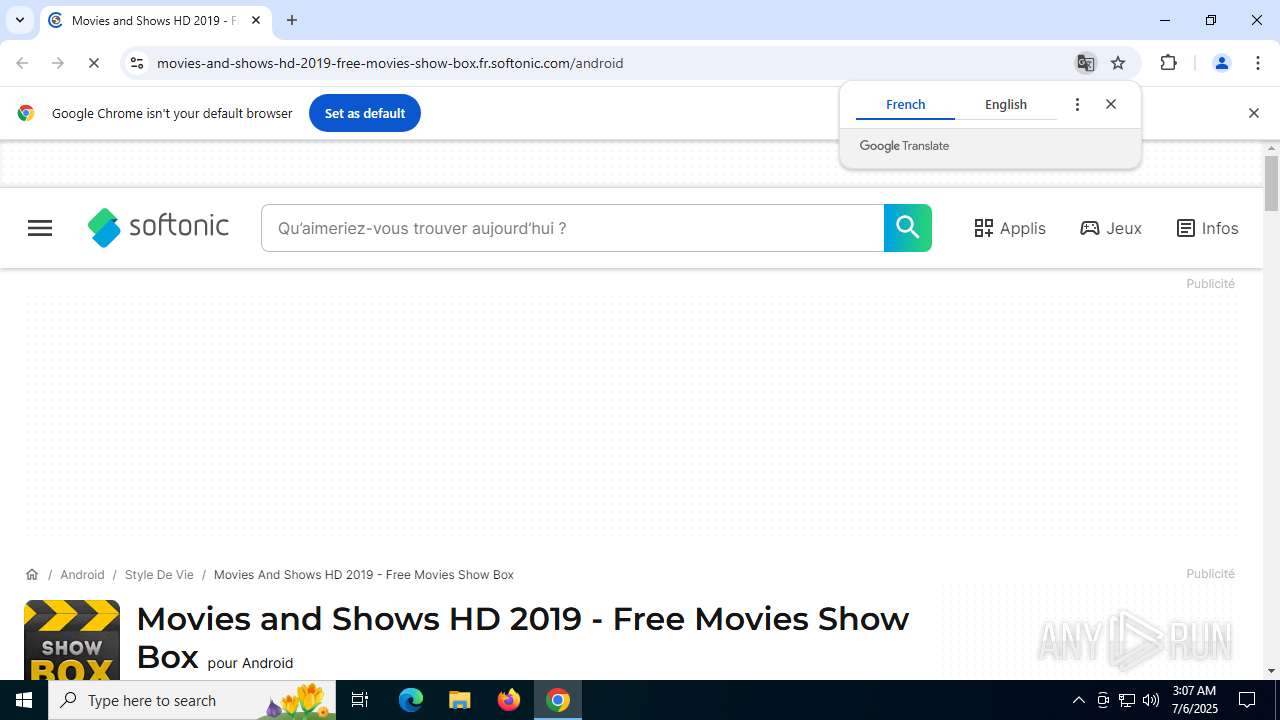This screenshot has height=720, width=1280.
Task: Open the tab search dropdown
Action: (x=20, y=20)
